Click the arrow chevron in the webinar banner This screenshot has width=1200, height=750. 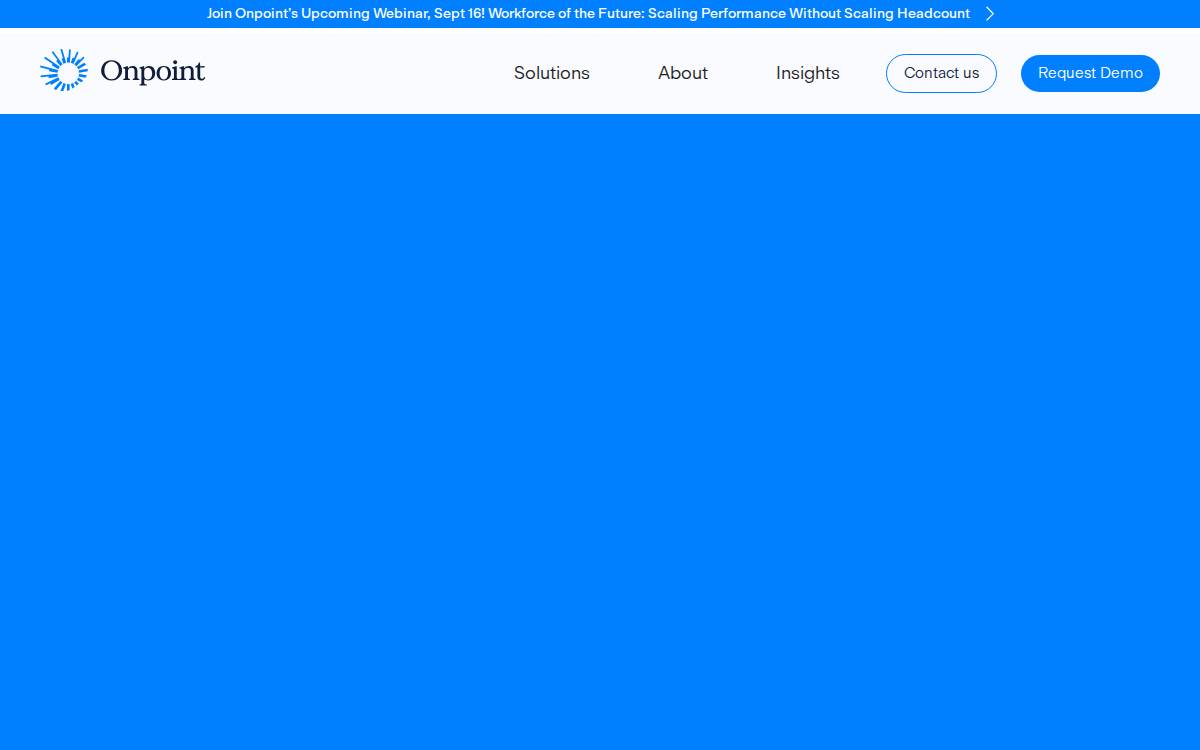coord(990,14)
